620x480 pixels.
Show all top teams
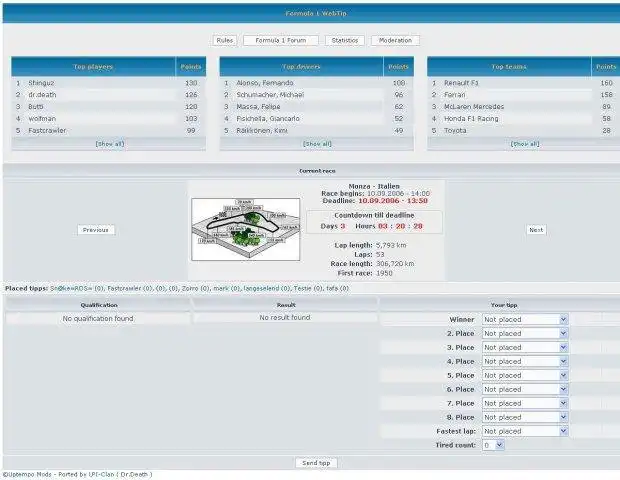[x=525, y=144]
